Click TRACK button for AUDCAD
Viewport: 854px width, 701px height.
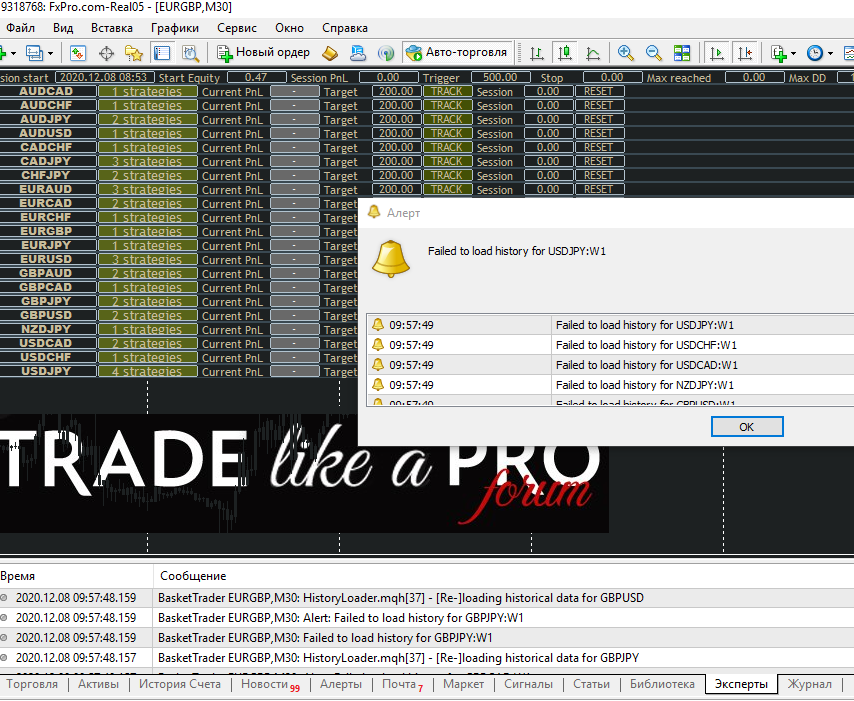(x=447, y=92)
